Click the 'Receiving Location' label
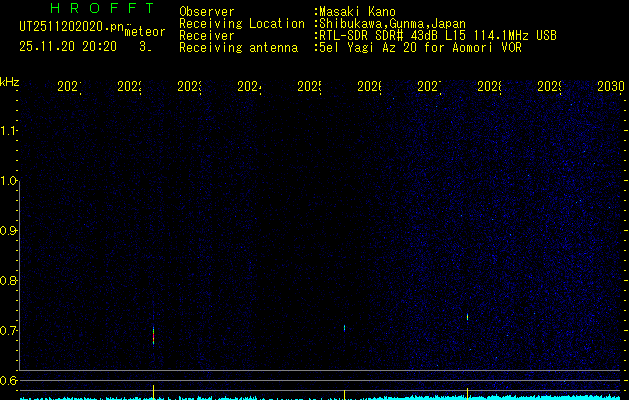Viewport: 629px width, 400px height. click(x=242, y=24)
